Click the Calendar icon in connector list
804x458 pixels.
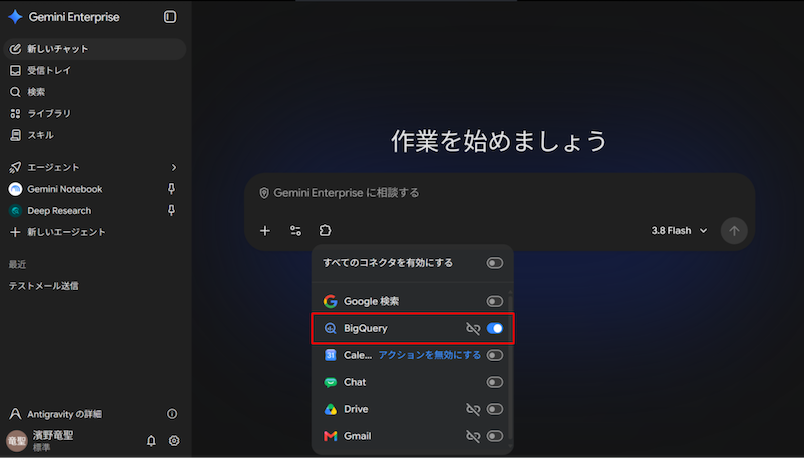click(x=331, y=355)
